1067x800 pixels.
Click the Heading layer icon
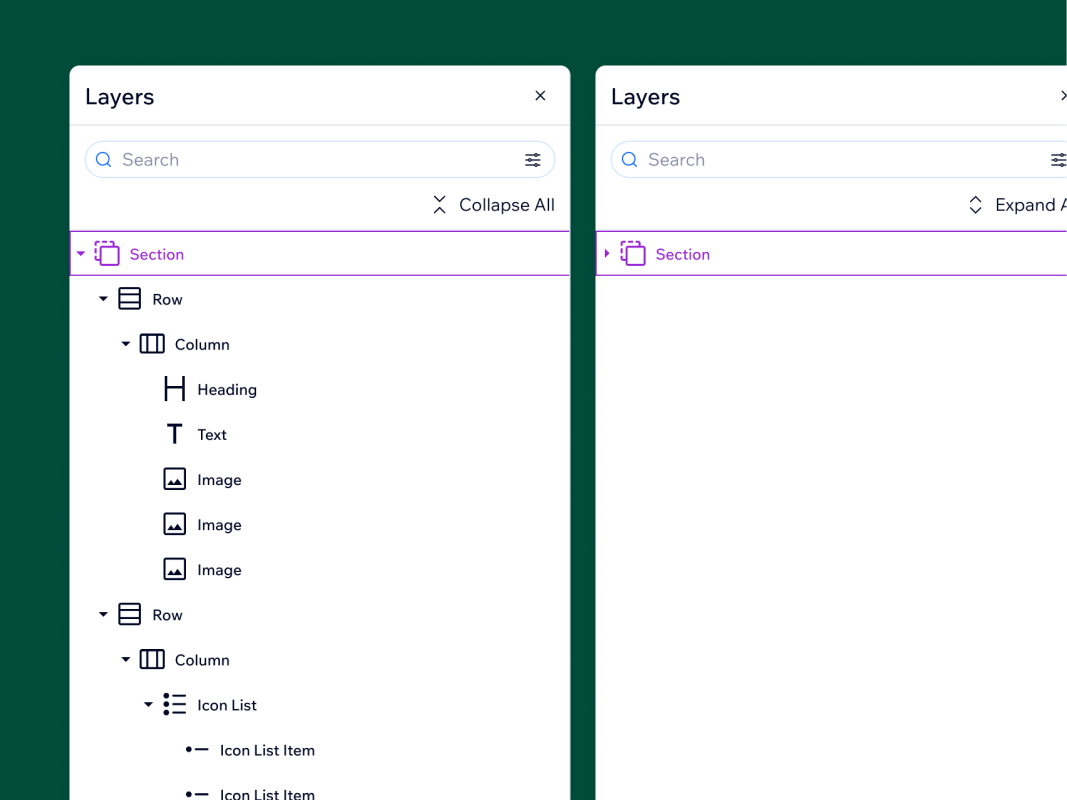[174, 389]
